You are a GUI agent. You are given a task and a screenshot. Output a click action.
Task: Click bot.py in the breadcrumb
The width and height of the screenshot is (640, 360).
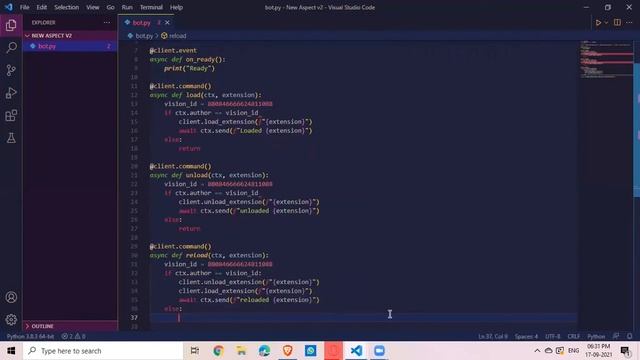[144, 36]
